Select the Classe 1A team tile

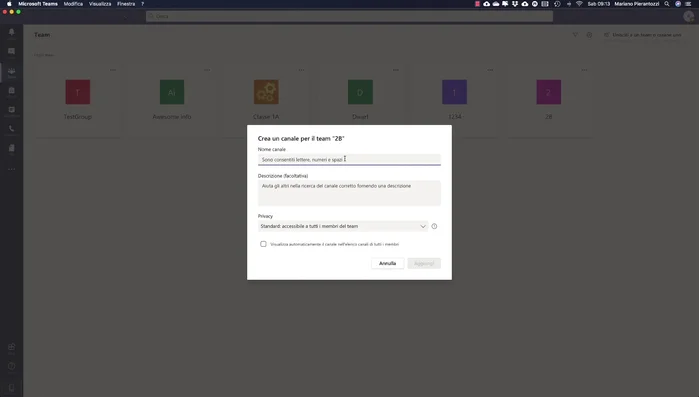266,101
